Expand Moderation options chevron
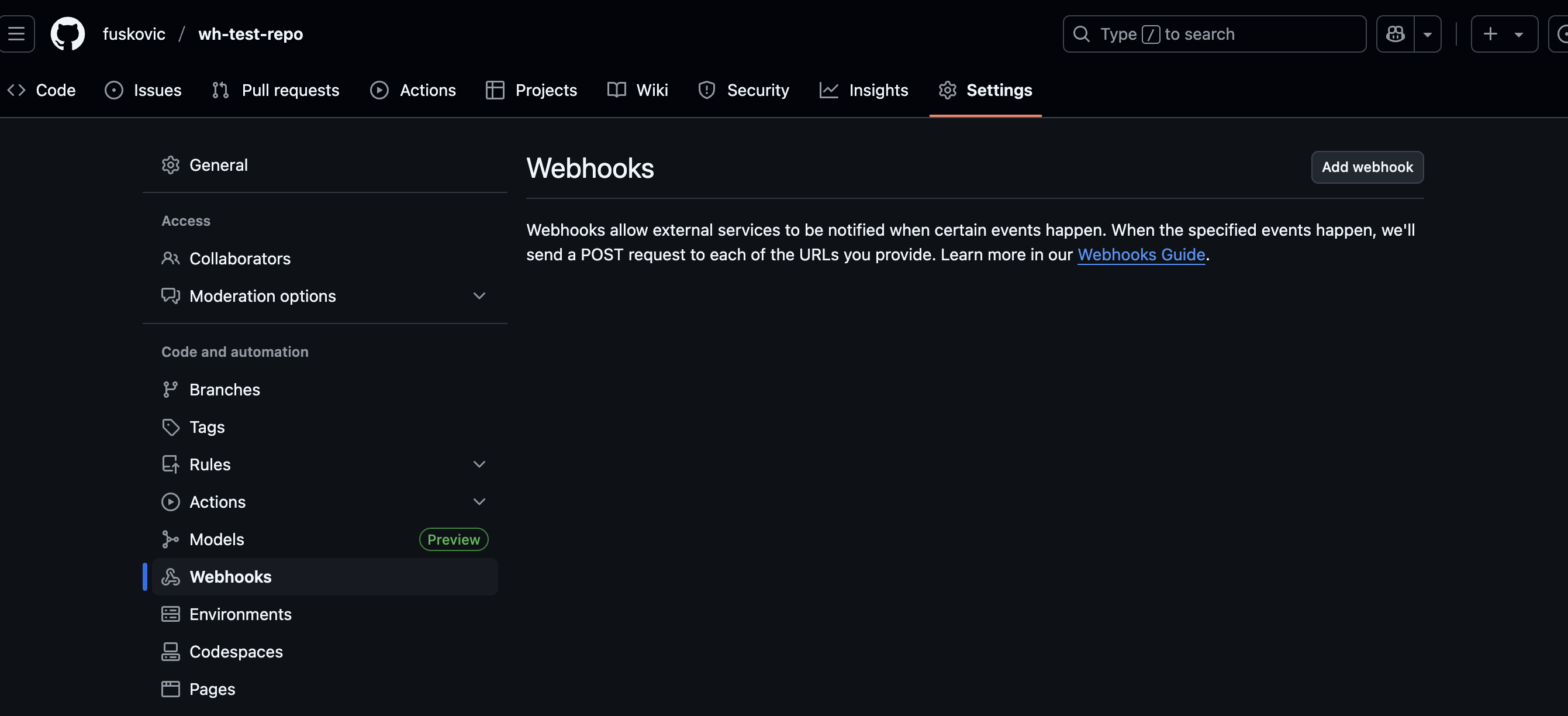This screenshot has width=1568, height=716. (x=479, y=296)
